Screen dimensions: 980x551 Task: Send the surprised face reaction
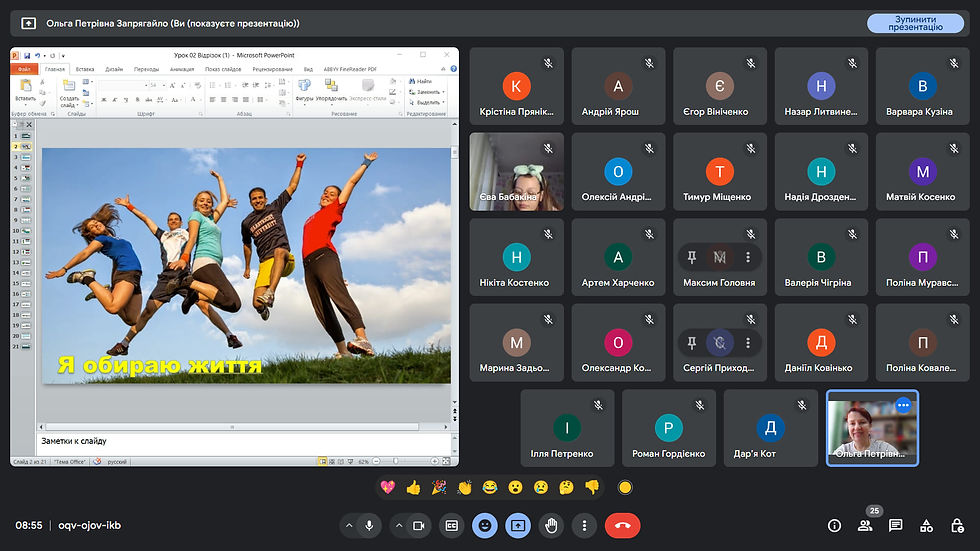(x=516, y=487)
